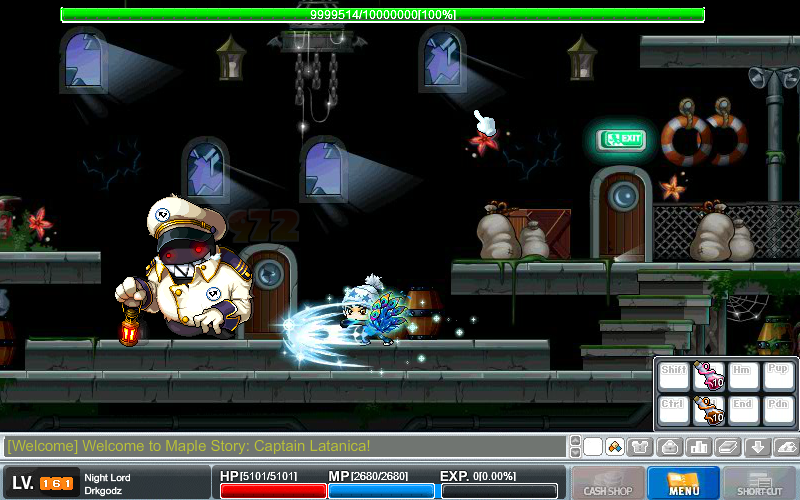Screen dimensions: 800x500
Task: Open the Menu button
Action: pos(684,483)
